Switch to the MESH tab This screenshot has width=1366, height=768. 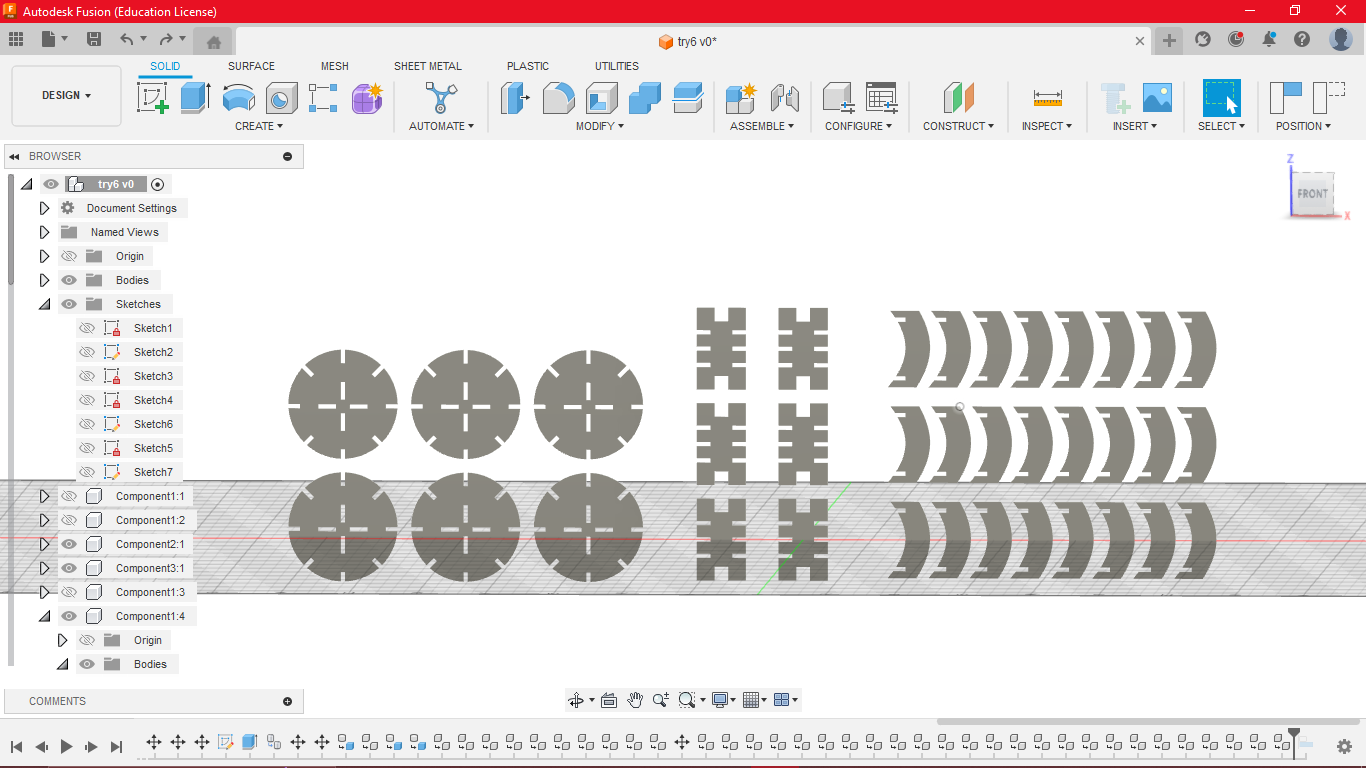click(x=335, y=66)
